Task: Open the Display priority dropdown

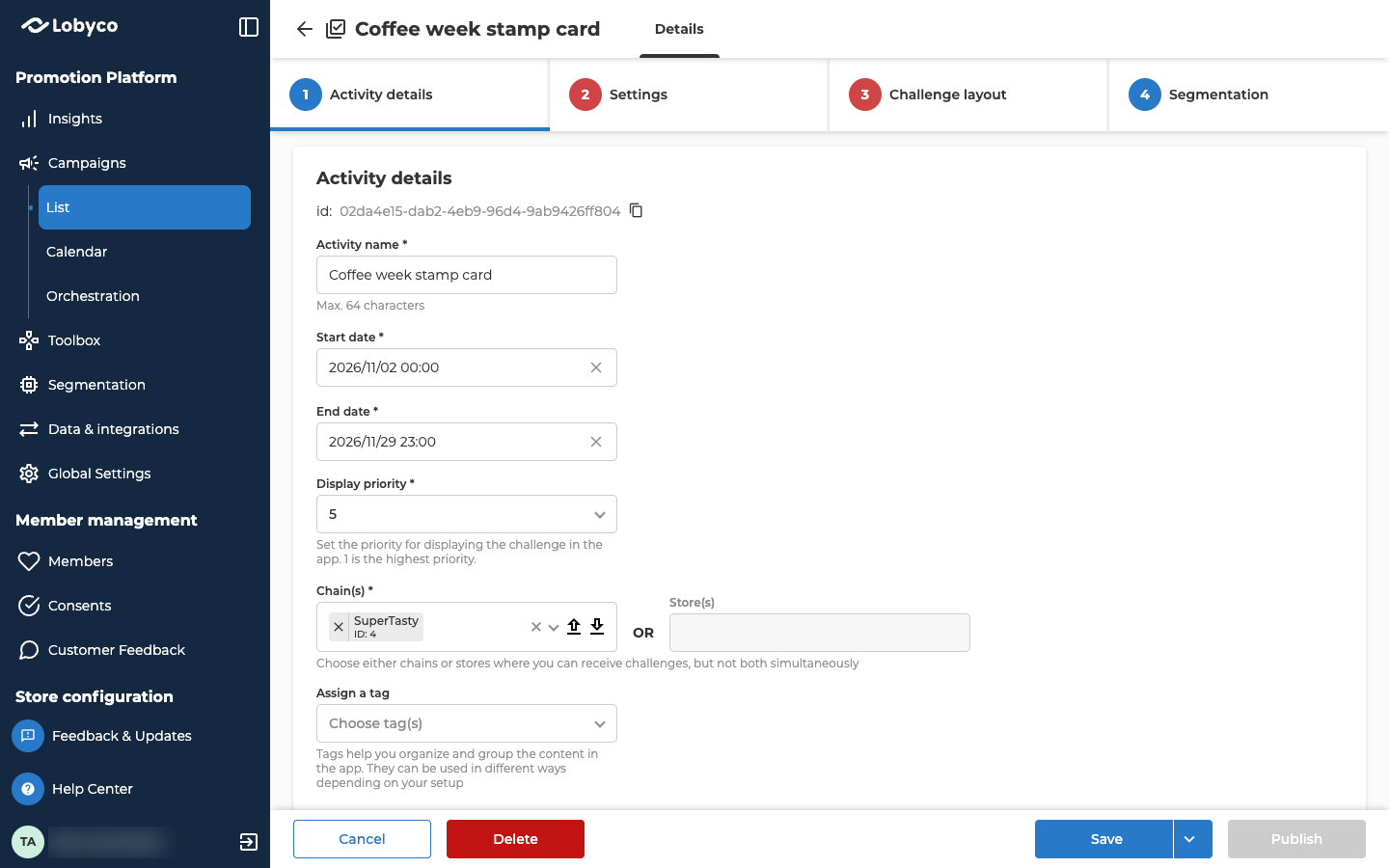Action: (467, 514)
